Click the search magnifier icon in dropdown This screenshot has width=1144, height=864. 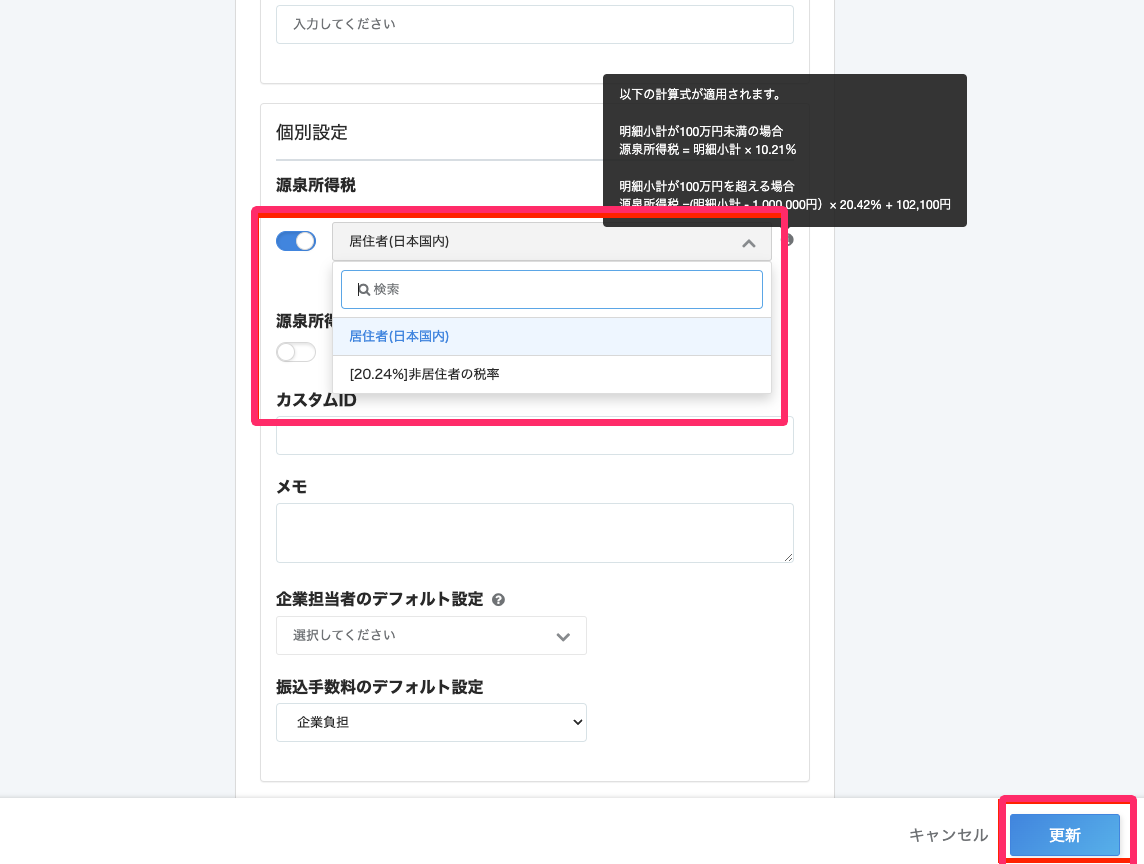pyautogui.click(x=363, y=290)
